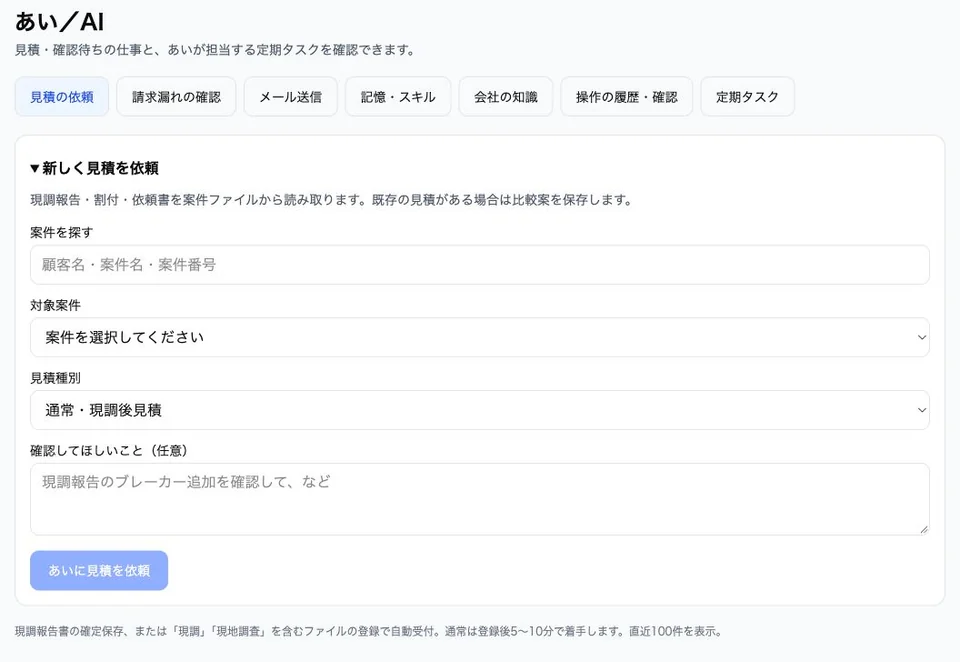Click the 確認してほしいこと（任意） label

tap(109, 451)
